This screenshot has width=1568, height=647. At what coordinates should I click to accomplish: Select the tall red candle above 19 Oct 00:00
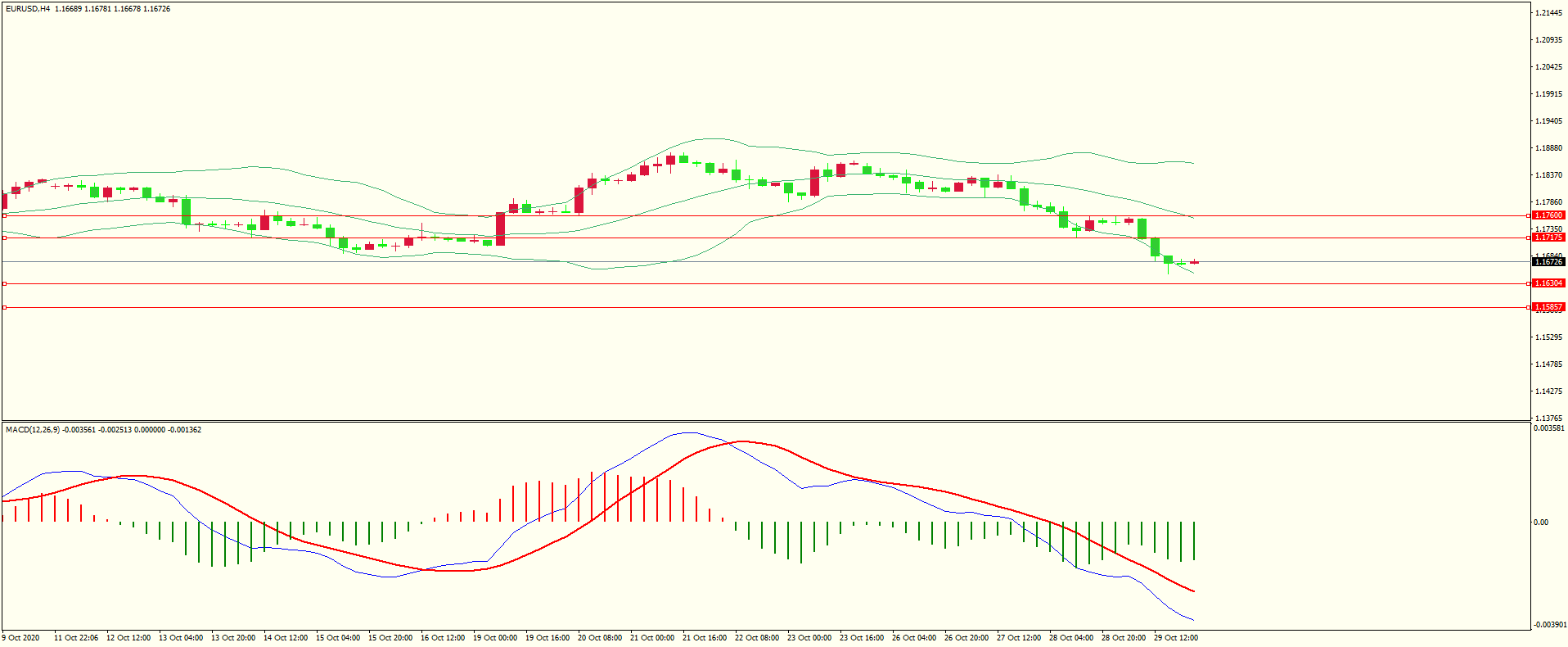500,229
